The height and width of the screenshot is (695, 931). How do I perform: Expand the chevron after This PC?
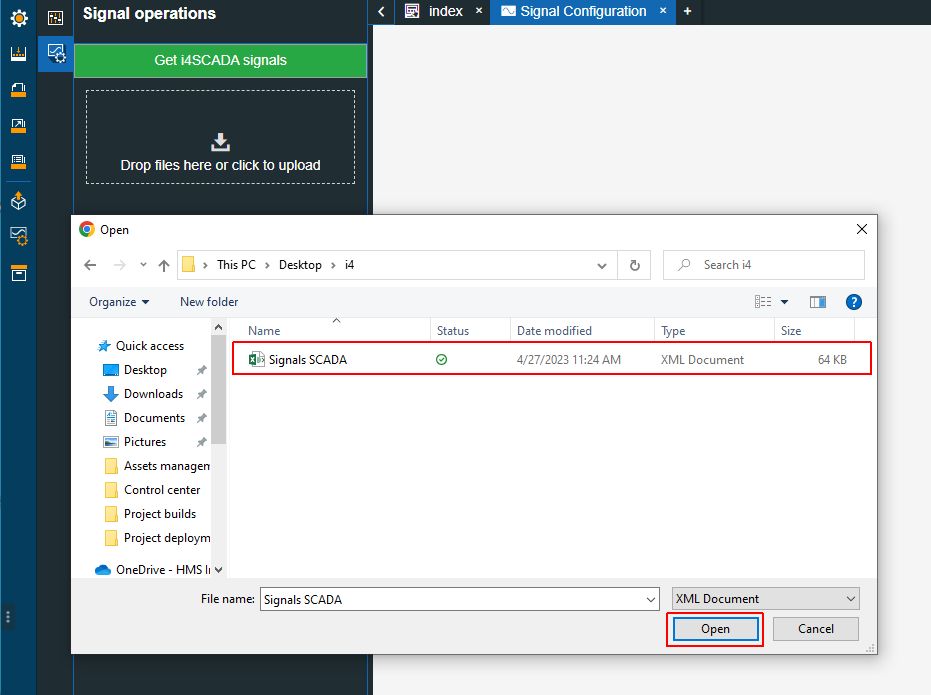point(267,265)
